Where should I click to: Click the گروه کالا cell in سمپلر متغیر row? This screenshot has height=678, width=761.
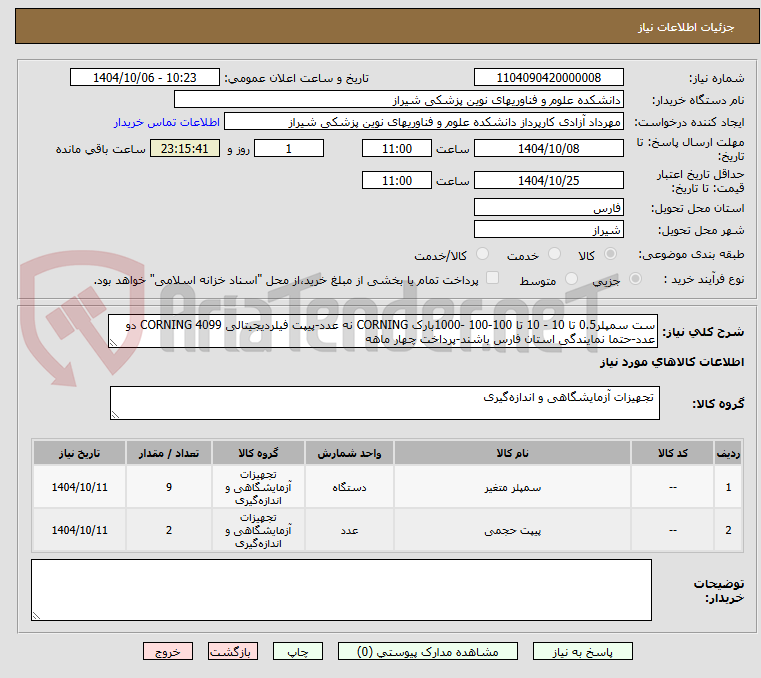tap(258, 487)
